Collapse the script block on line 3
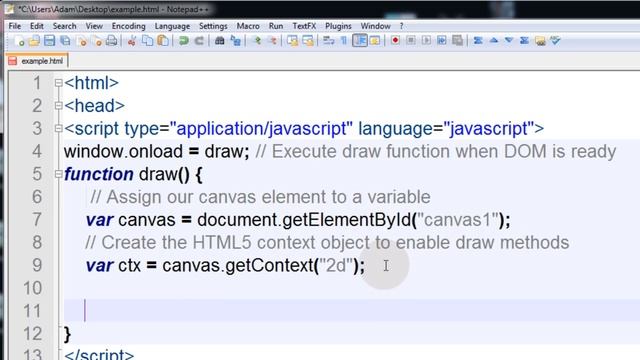 [x=58, y=129]
